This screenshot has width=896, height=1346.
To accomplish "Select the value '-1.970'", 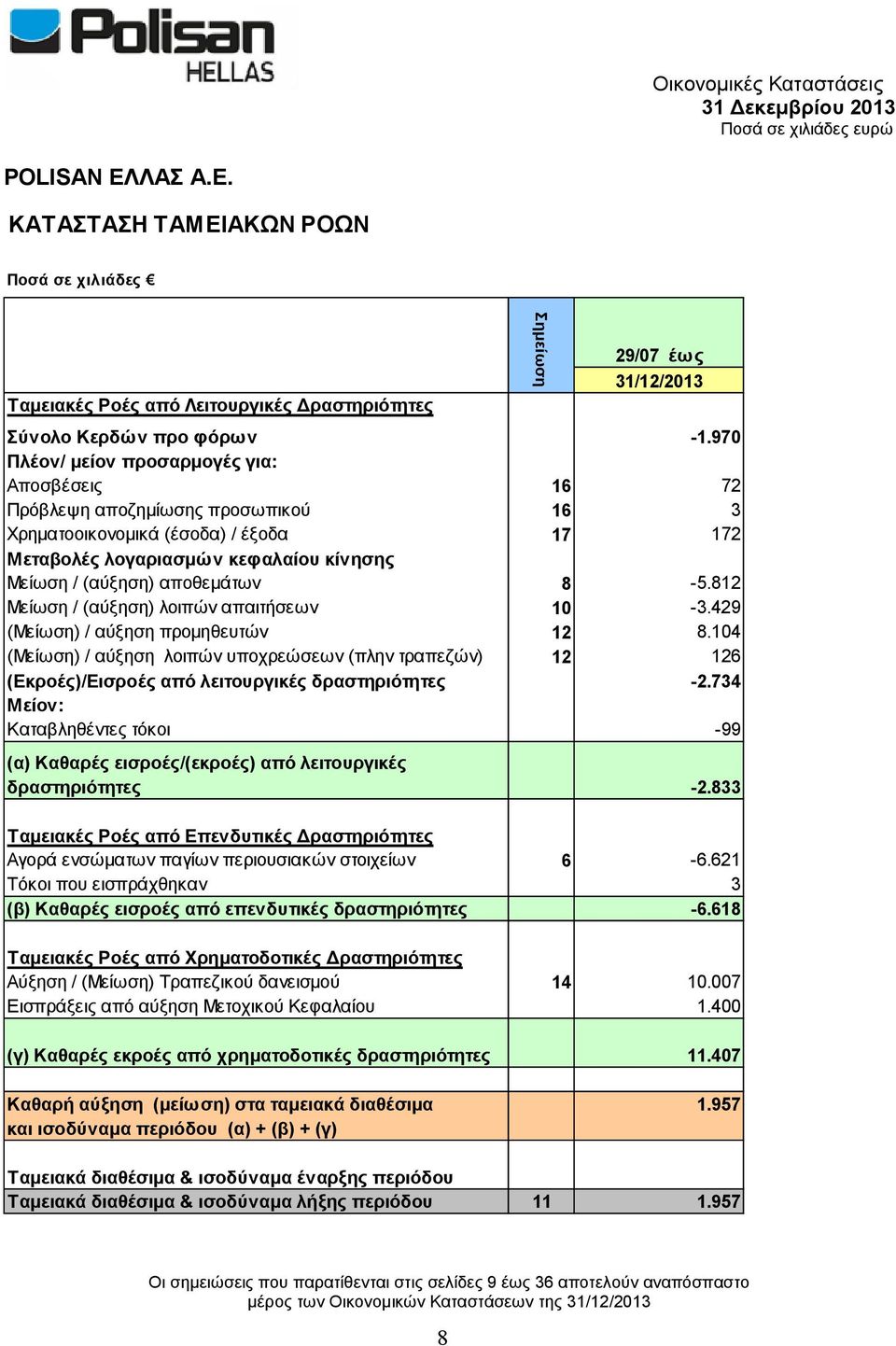I will tap(716, 437).
